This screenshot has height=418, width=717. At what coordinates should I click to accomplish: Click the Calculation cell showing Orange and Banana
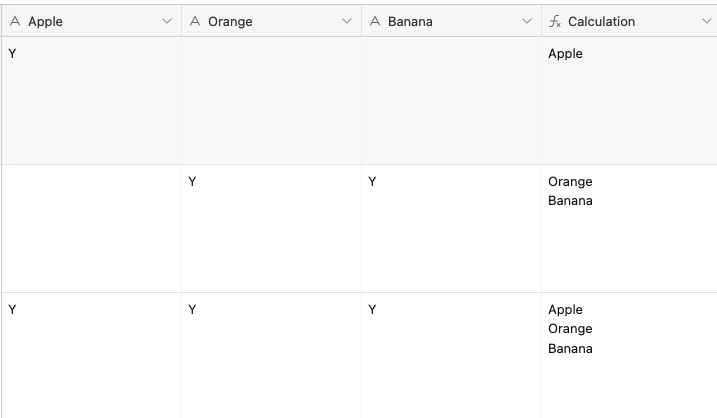[629, 229]
